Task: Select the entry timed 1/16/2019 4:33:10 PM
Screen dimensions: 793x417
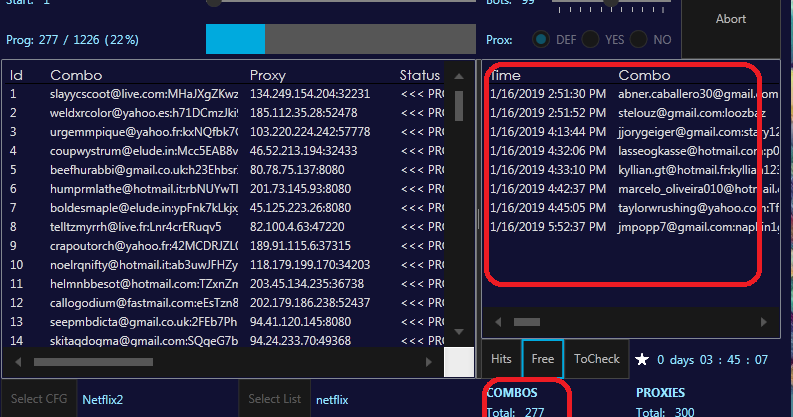Action: pyautogui.click(x=632, y=170)
